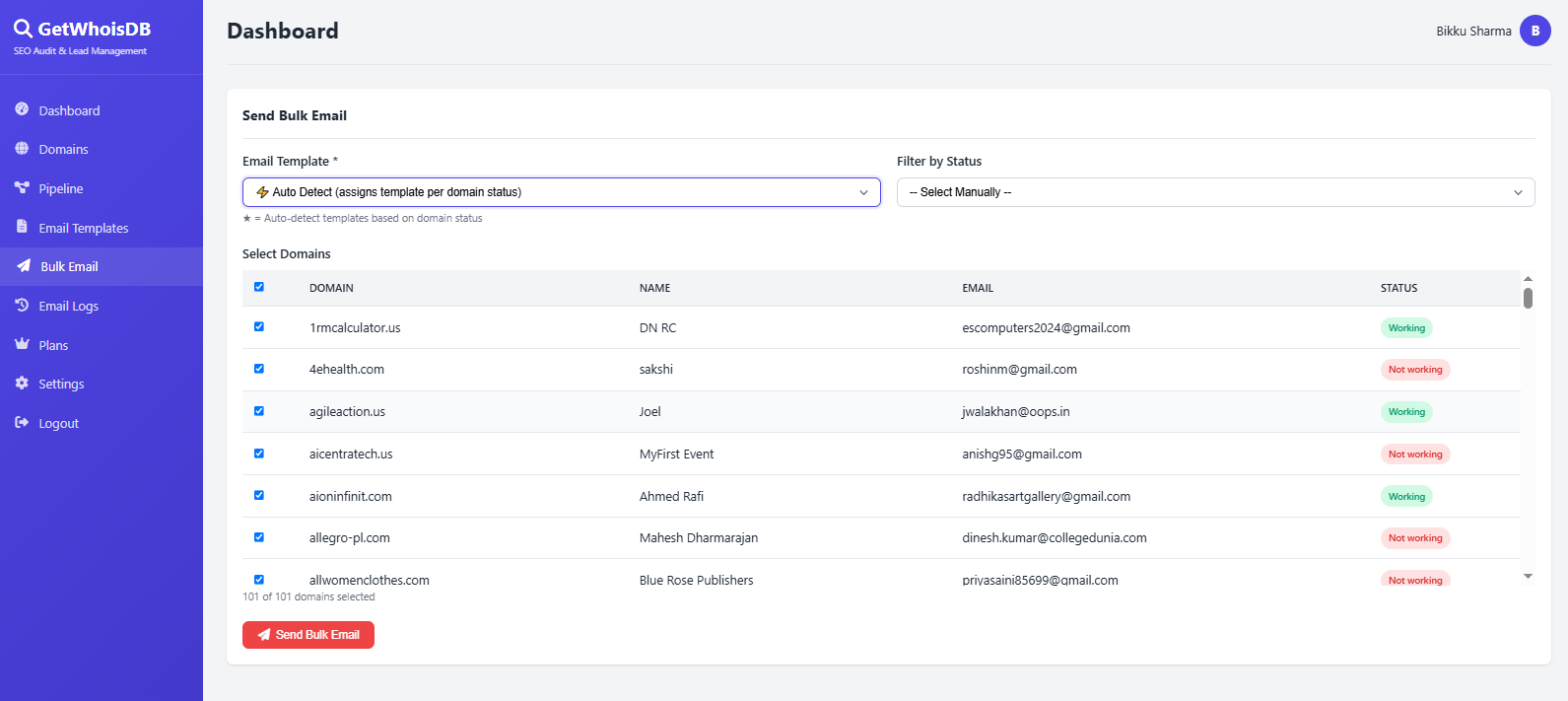Open the Filter by Status dropdown

click(1216, 192)
